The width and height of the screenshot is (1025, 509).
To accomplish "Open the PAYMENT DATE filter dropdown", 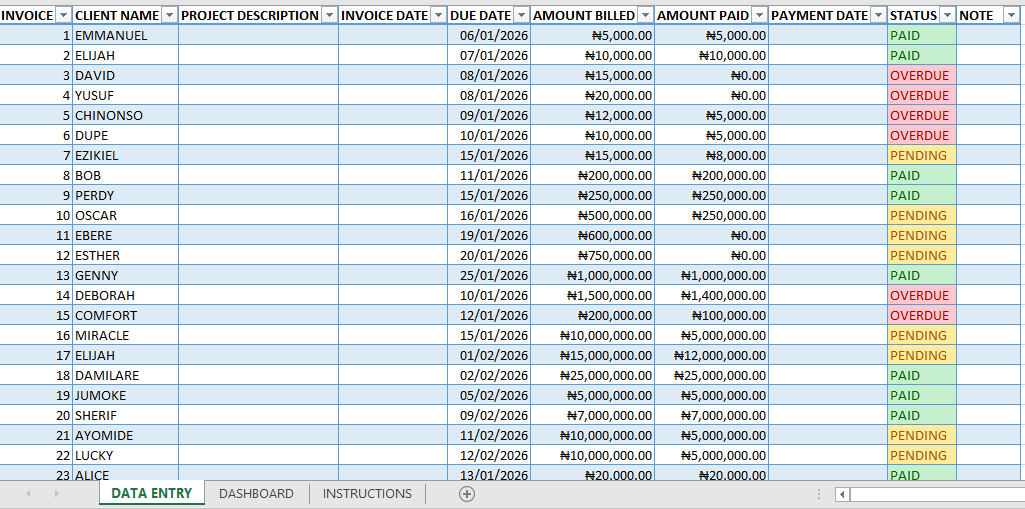I will (879, 15).
